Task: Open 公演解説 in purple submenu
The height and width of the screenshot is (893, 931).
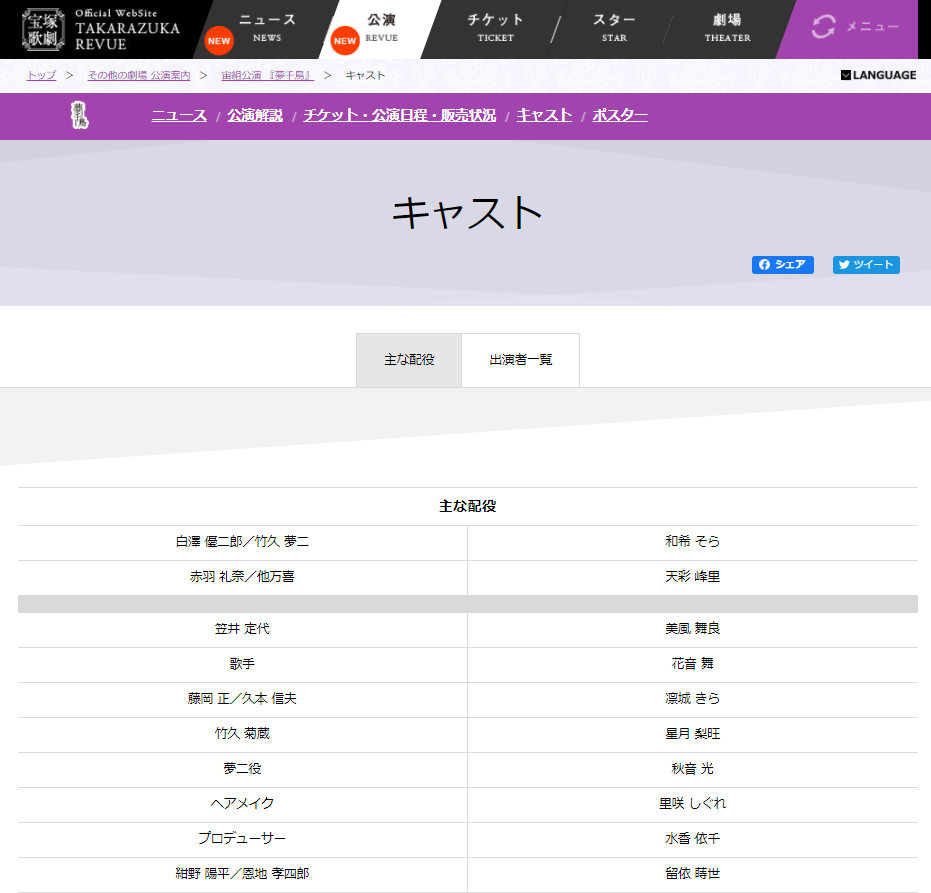Action: click(255, 116)
